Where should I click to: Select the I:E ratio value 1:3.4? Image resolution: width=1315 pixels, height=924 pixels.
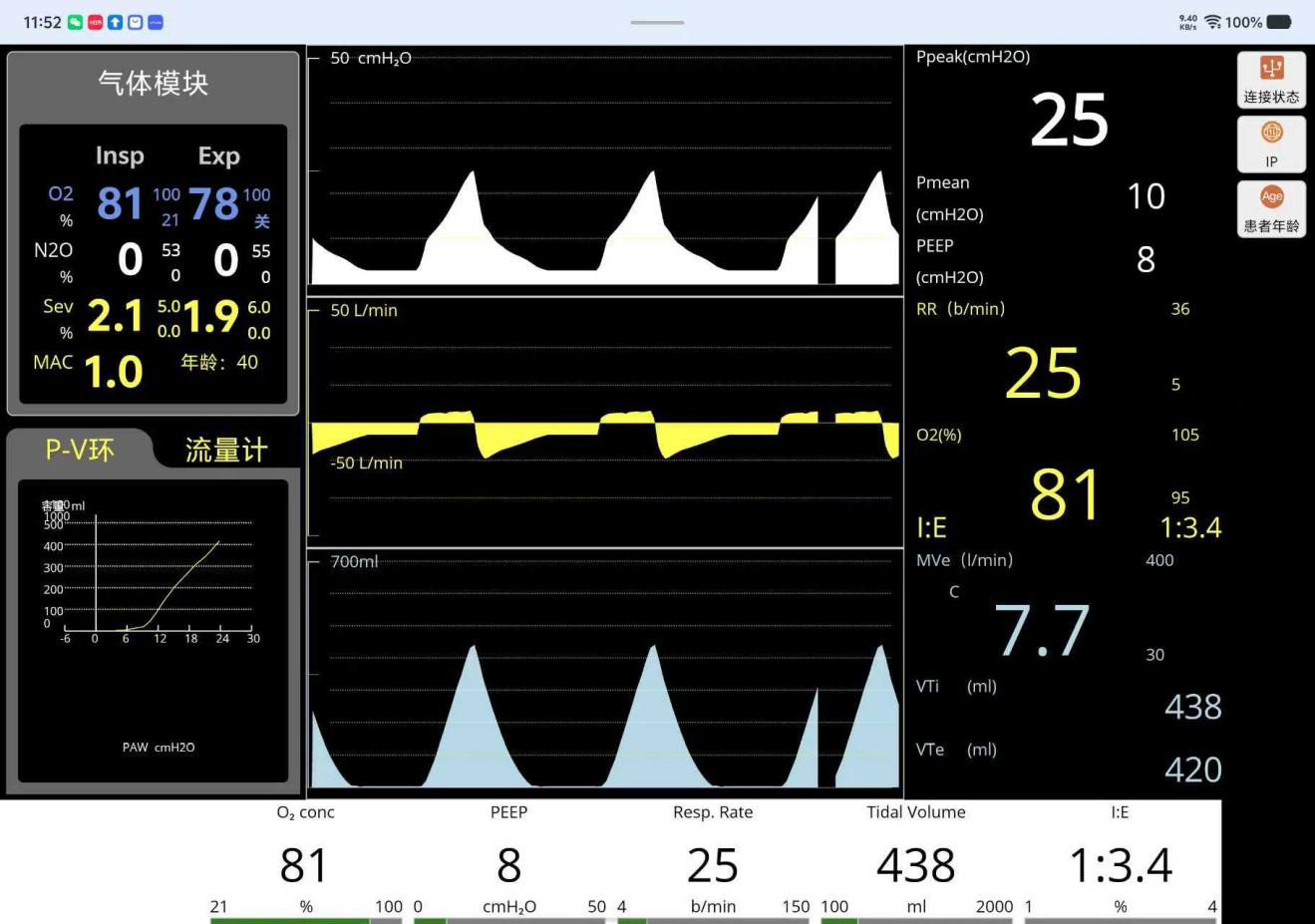(1121, 865)
